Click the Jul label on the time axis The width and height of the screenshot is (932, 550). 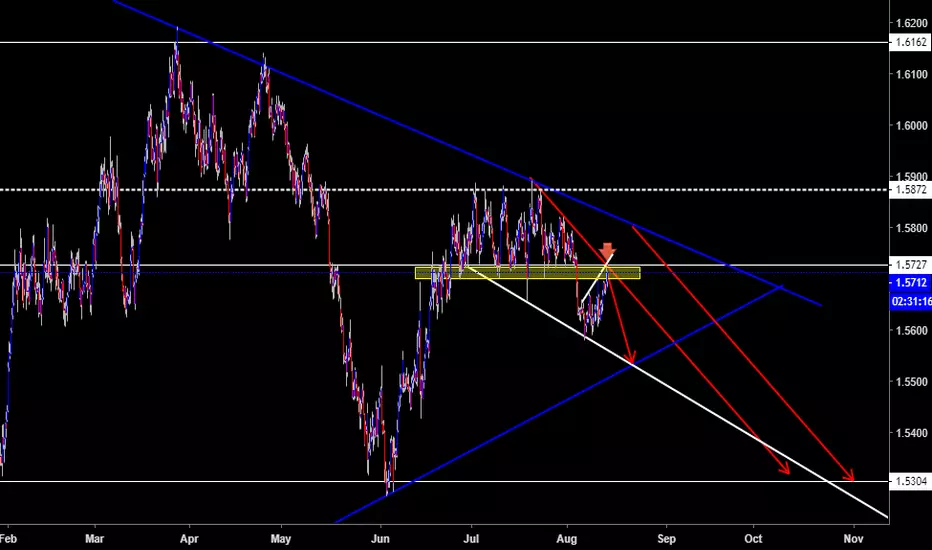[471, 539]
